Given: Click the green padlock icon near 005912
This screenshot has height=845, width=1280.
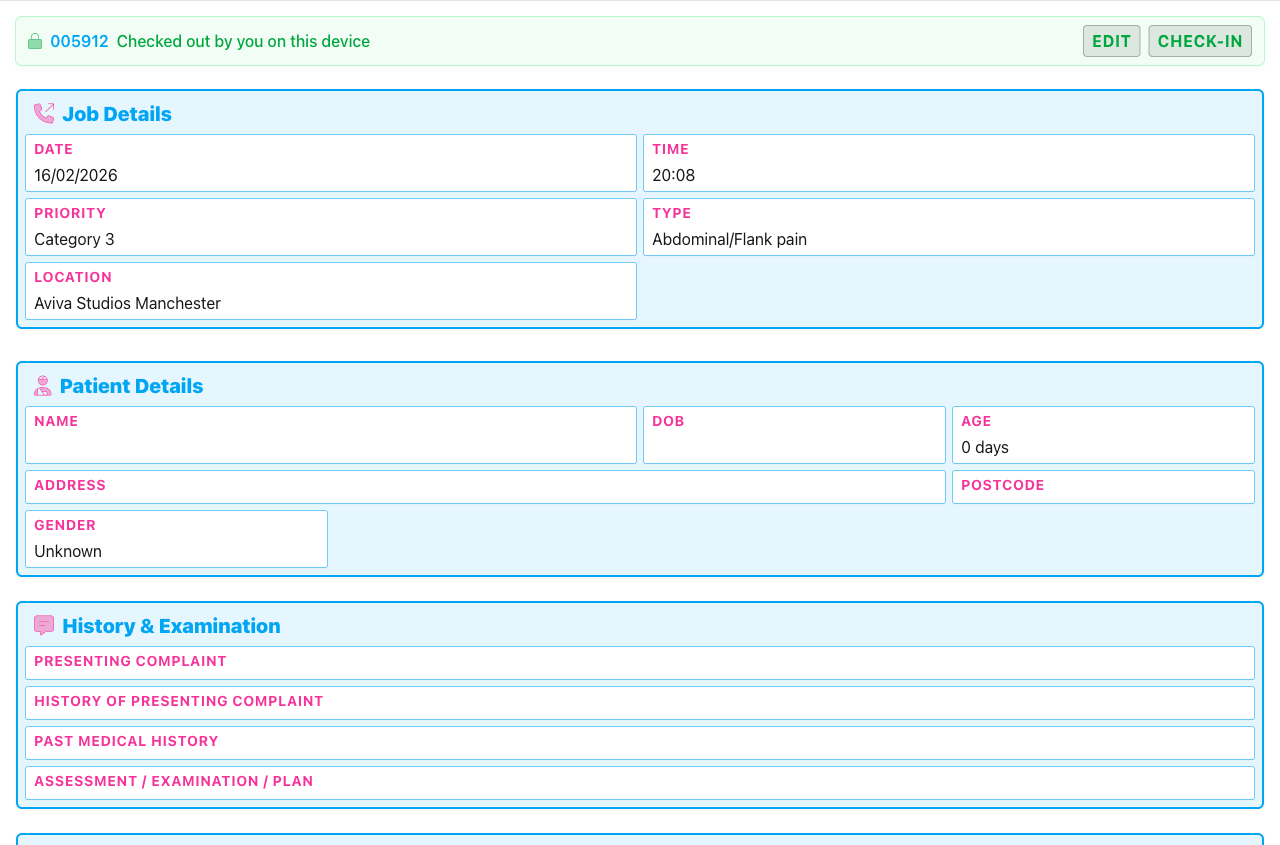Looking at the screenshot, I should coord(35,41).
